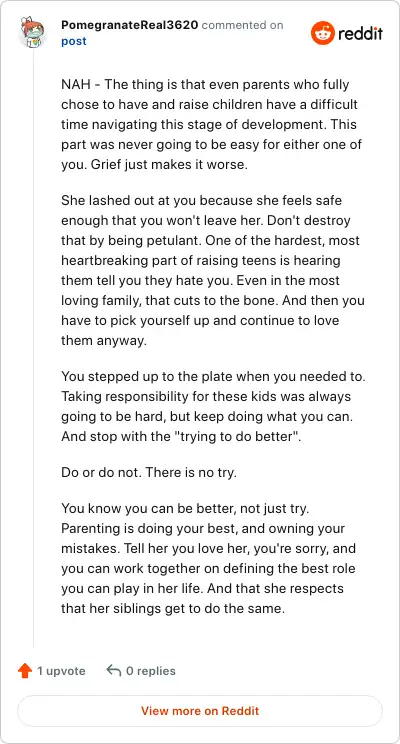This screenshot has height=744, width=400.
Task: Click the paragraph starting "She lashed out"
Action: coord(213,270)
